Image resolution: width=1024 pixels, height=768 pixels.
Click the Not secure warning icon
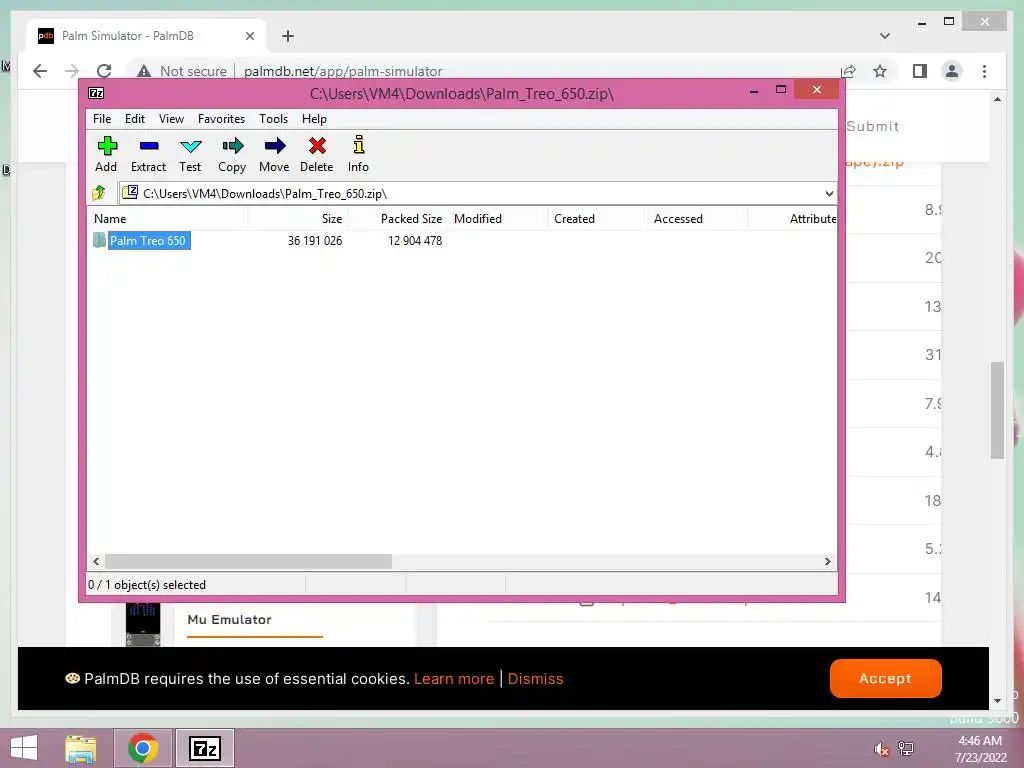tap(144, 71)
